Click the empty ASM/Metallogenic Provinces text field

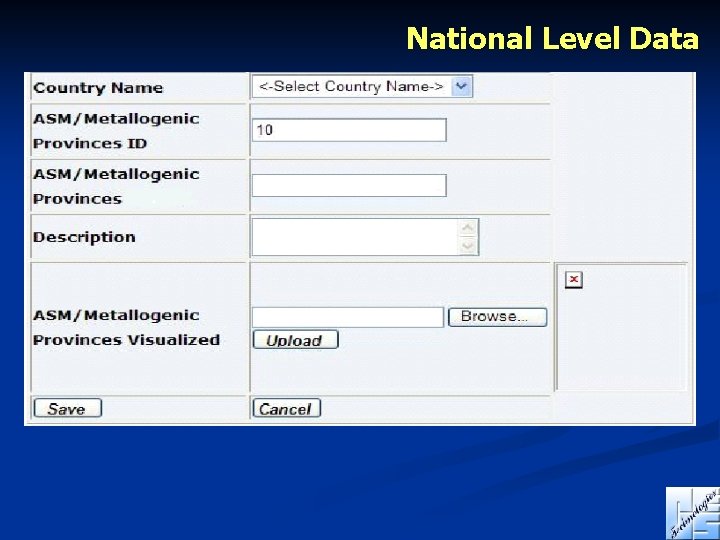349,186
